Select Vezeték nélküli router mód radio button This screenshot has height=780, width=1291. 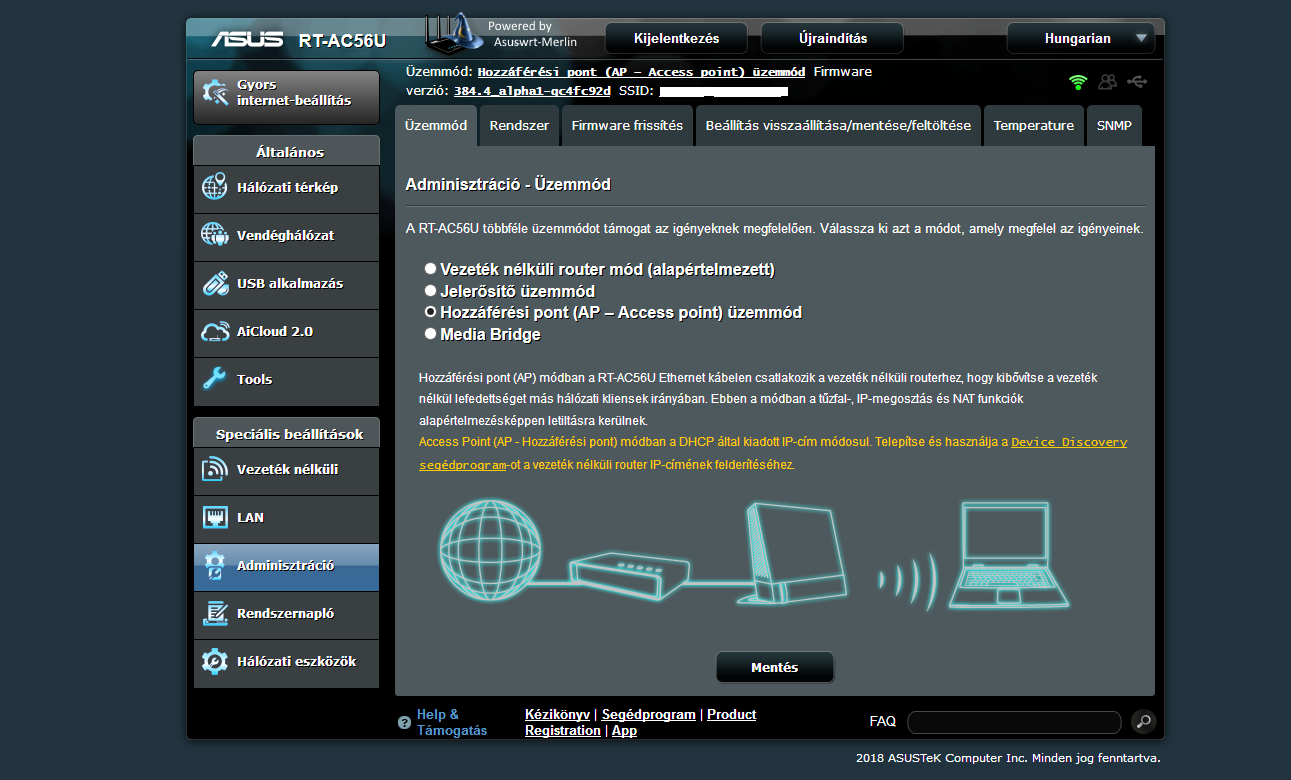(x=430, y=269)
